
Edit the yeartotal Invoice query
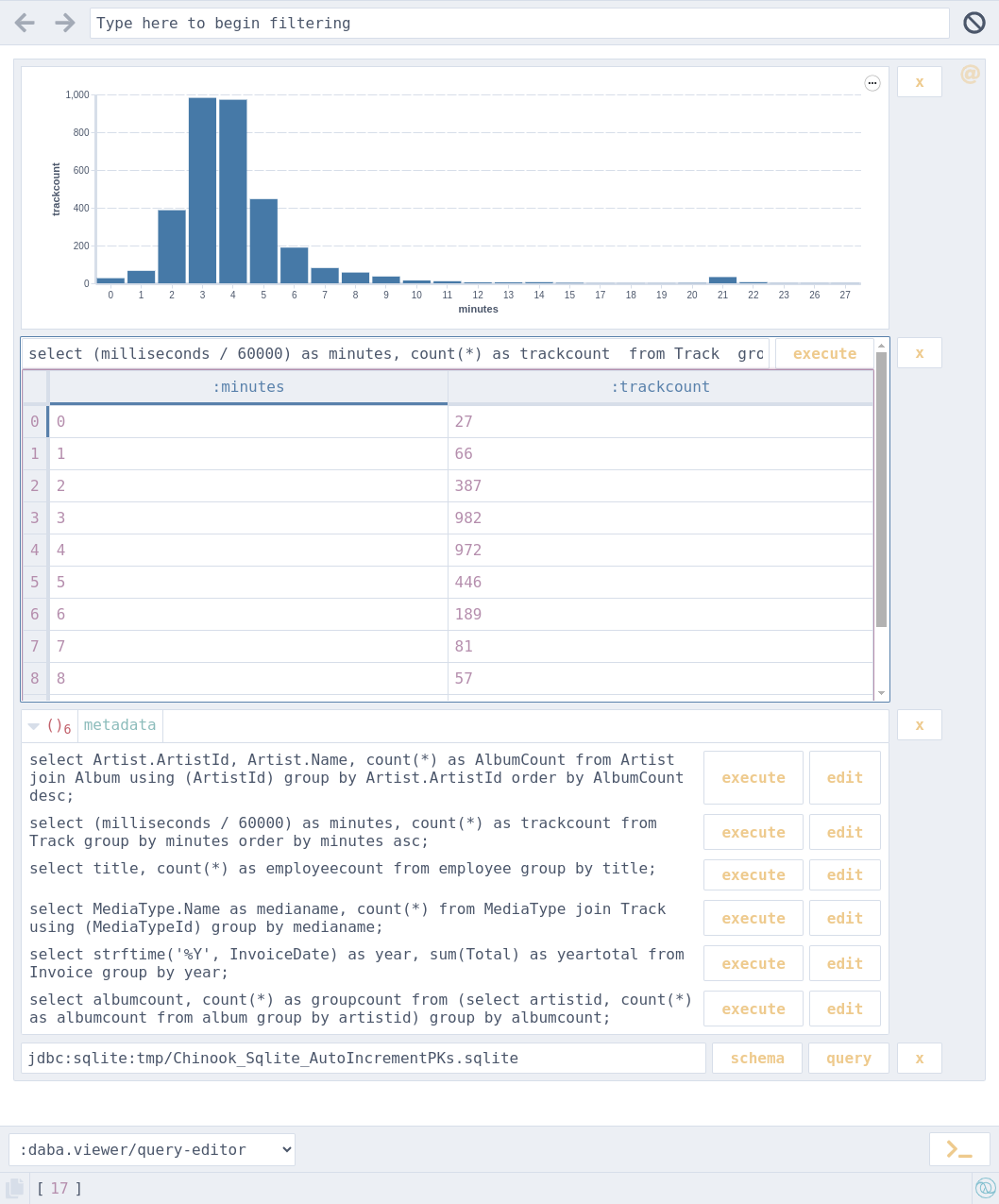(845, 963)
